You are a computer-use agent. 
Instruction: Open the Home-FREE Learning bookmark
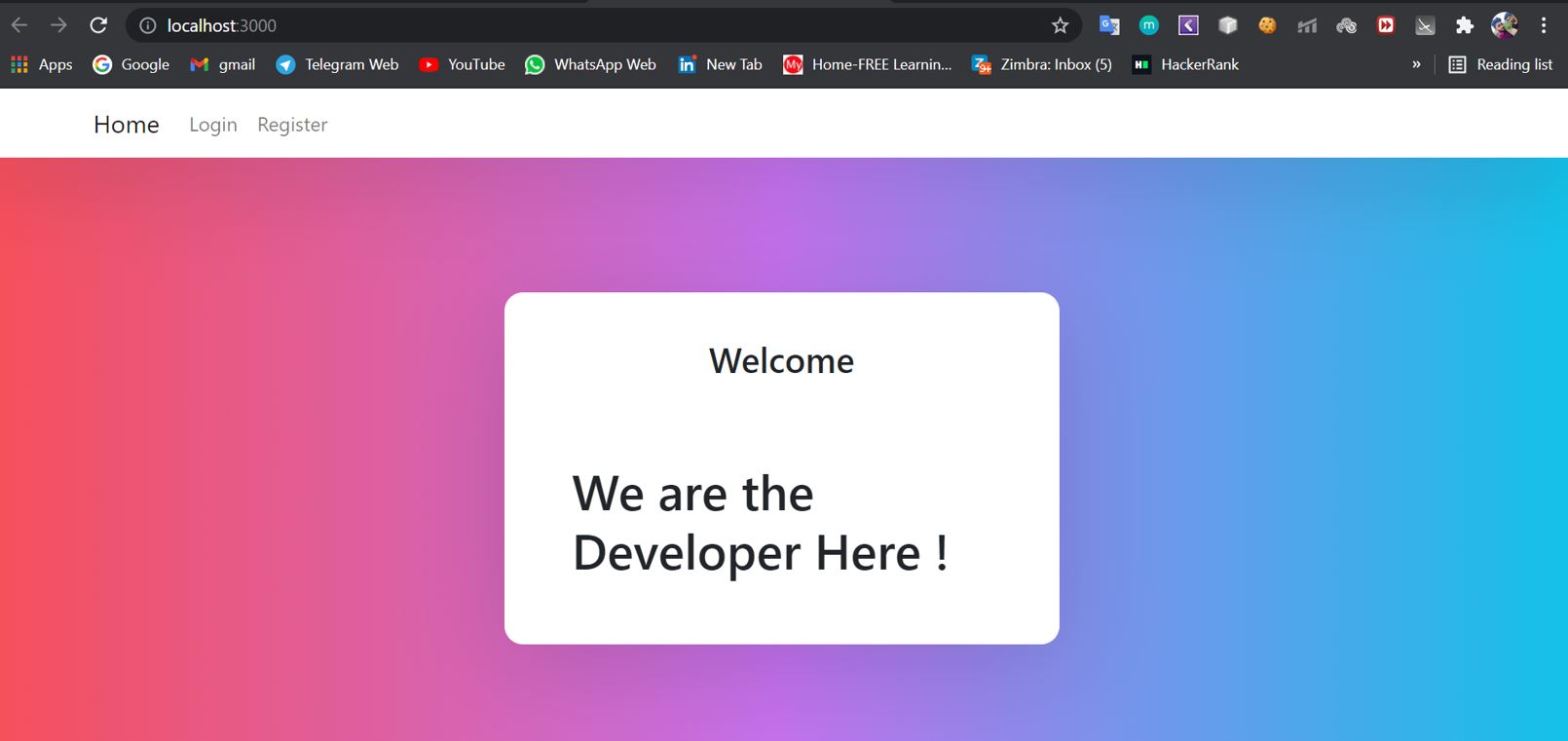pos(868,64)
